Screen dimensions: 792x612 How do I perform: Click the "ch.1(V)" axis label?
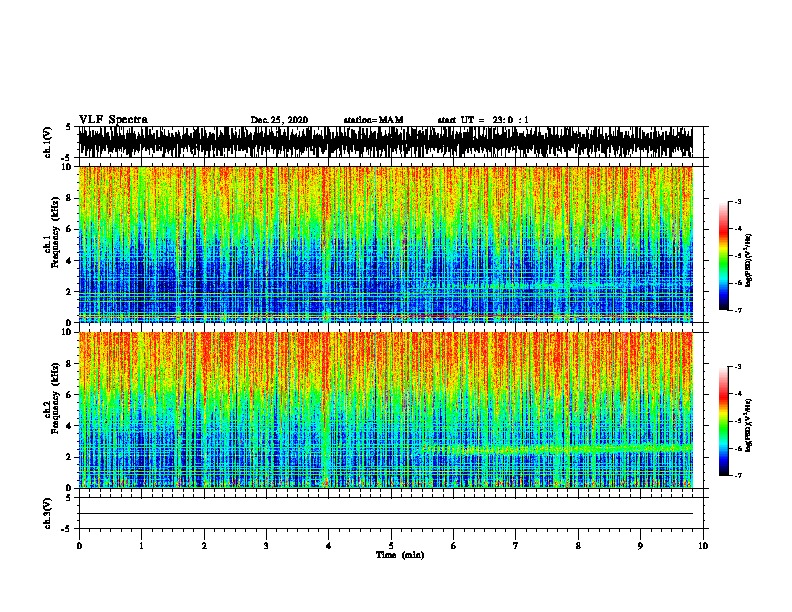coord(47,142)
